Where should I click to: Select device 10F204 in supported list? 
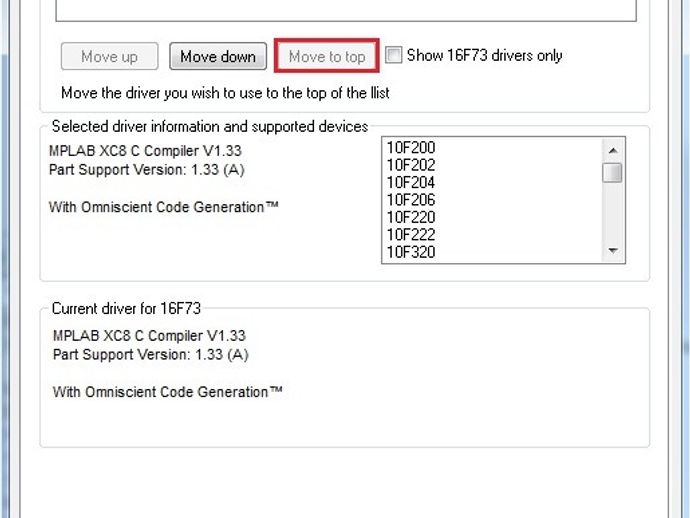[x=411, y=182]
